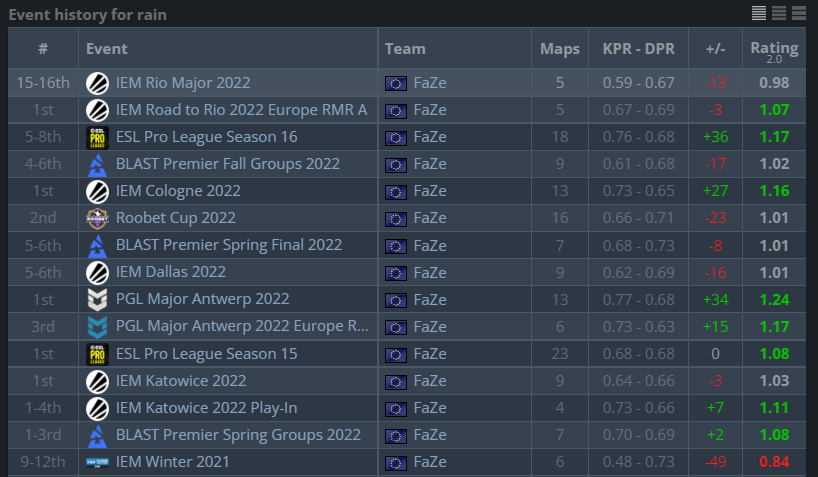
Task: Click the +36 value in Pro League Season 16 row
Action: pyautogui.click(x=715, y=137)
